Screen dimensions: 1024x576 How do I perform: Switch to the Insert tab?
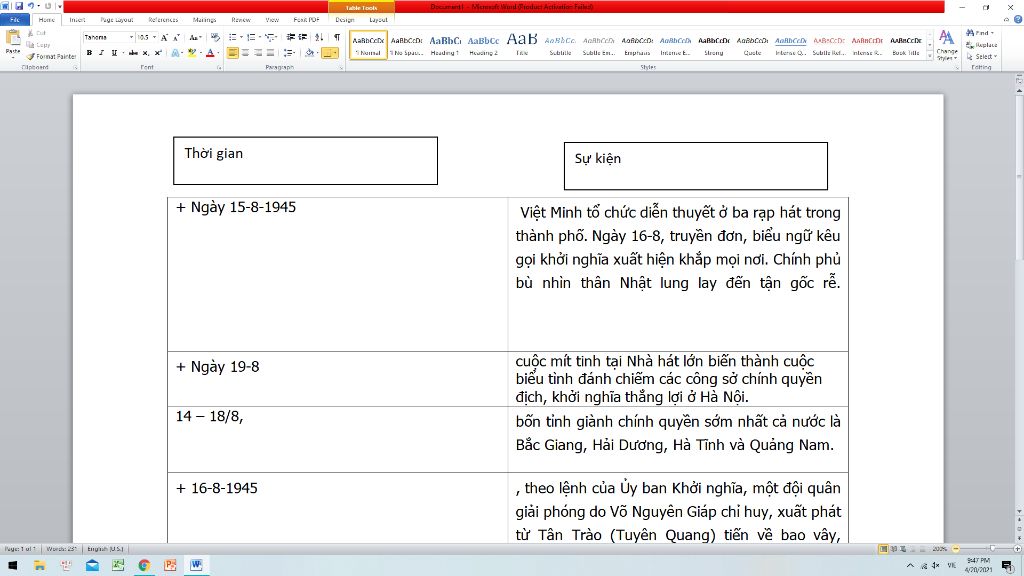(x=77, y=20)
